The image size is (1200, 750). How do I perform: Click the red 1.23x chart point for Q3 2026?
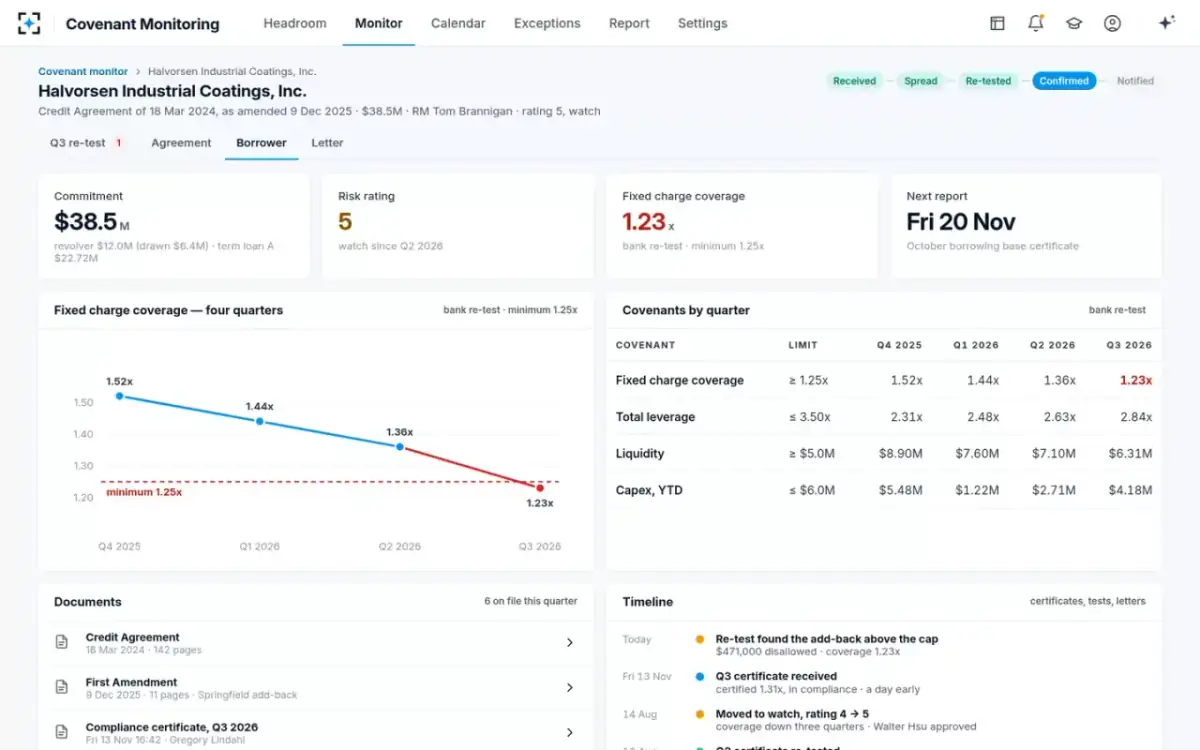click(540, 488)
